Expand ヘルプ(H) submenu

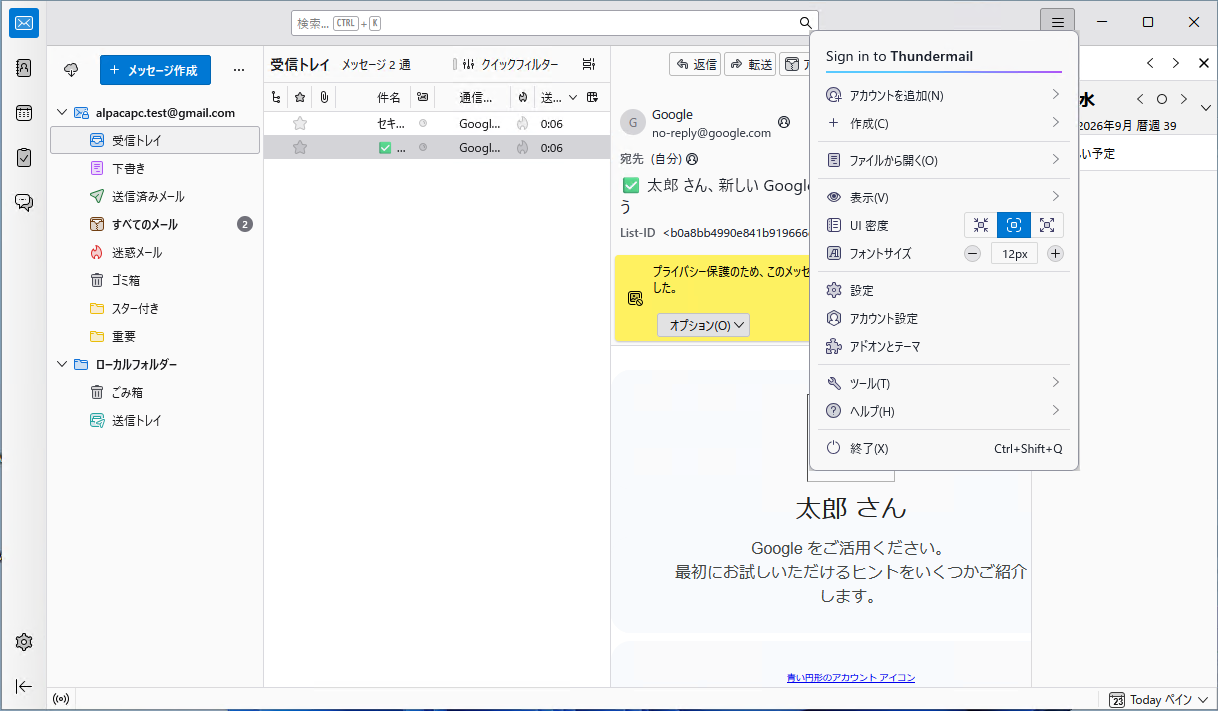[944, 411]
